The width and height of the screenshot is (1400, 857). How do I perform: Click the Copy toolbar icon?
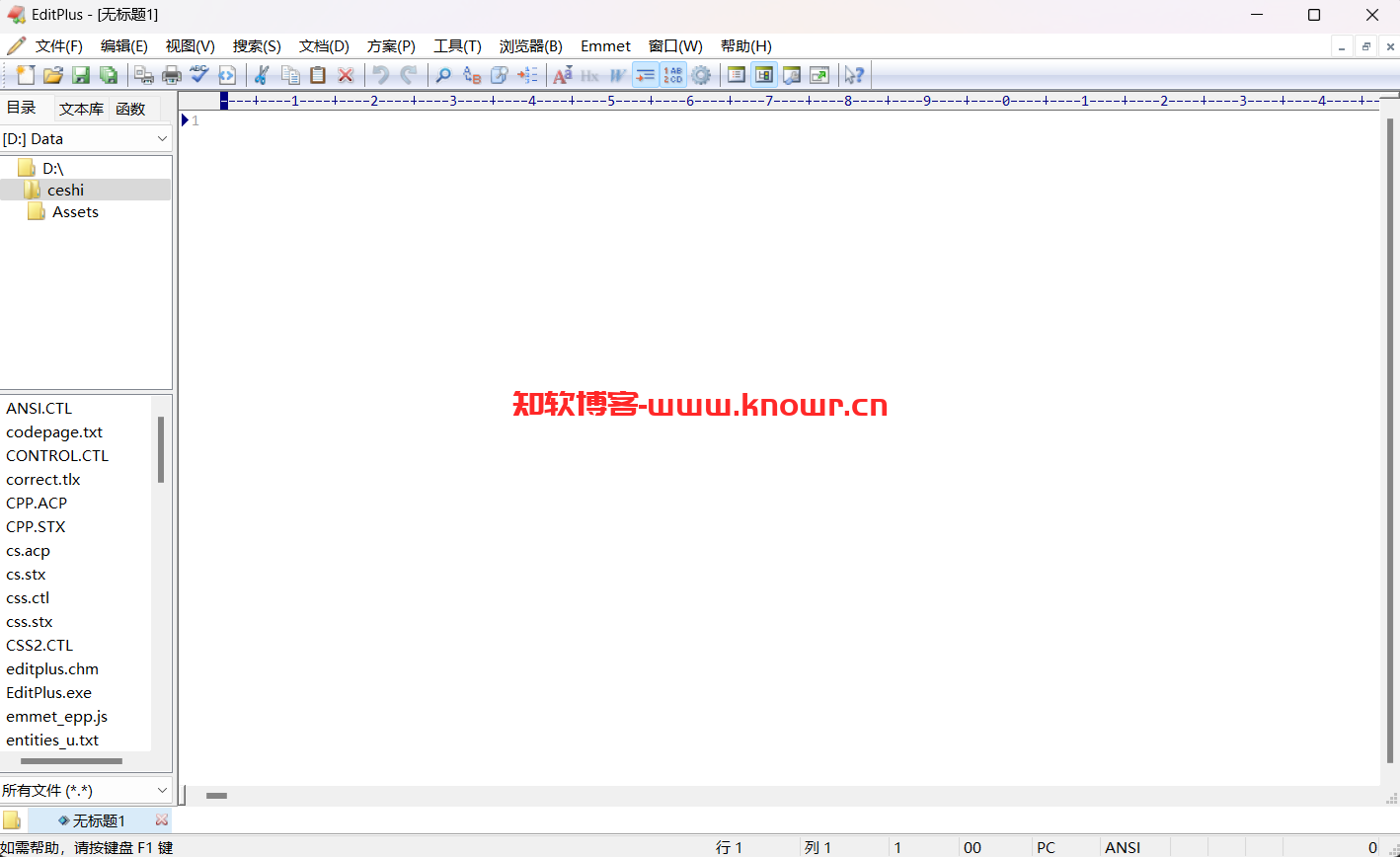point(290,75)
